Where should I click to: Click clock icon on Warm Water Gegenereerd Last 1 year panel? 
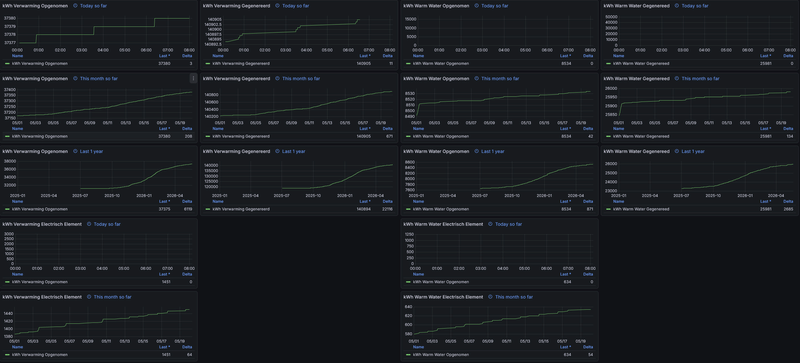click(677, 151)
